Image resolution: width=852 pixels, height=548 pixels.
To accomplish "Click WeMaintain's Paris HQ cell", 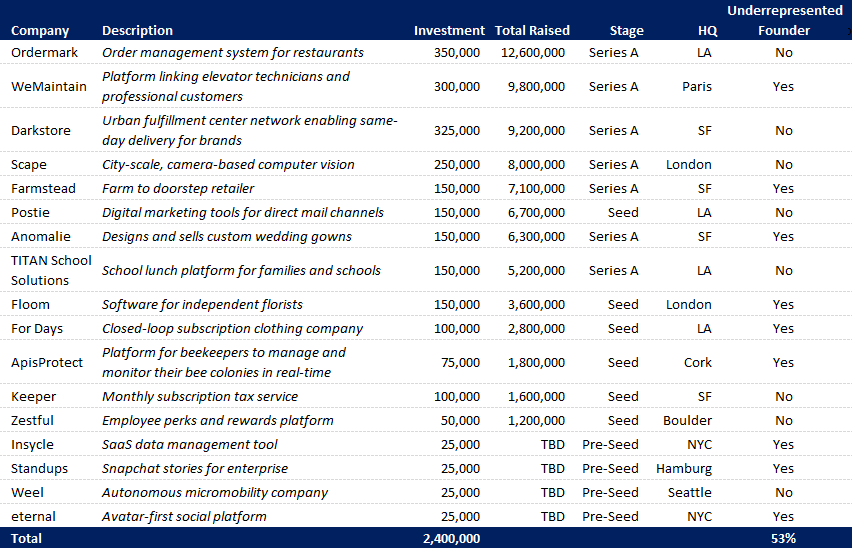I will pos(697,86).
